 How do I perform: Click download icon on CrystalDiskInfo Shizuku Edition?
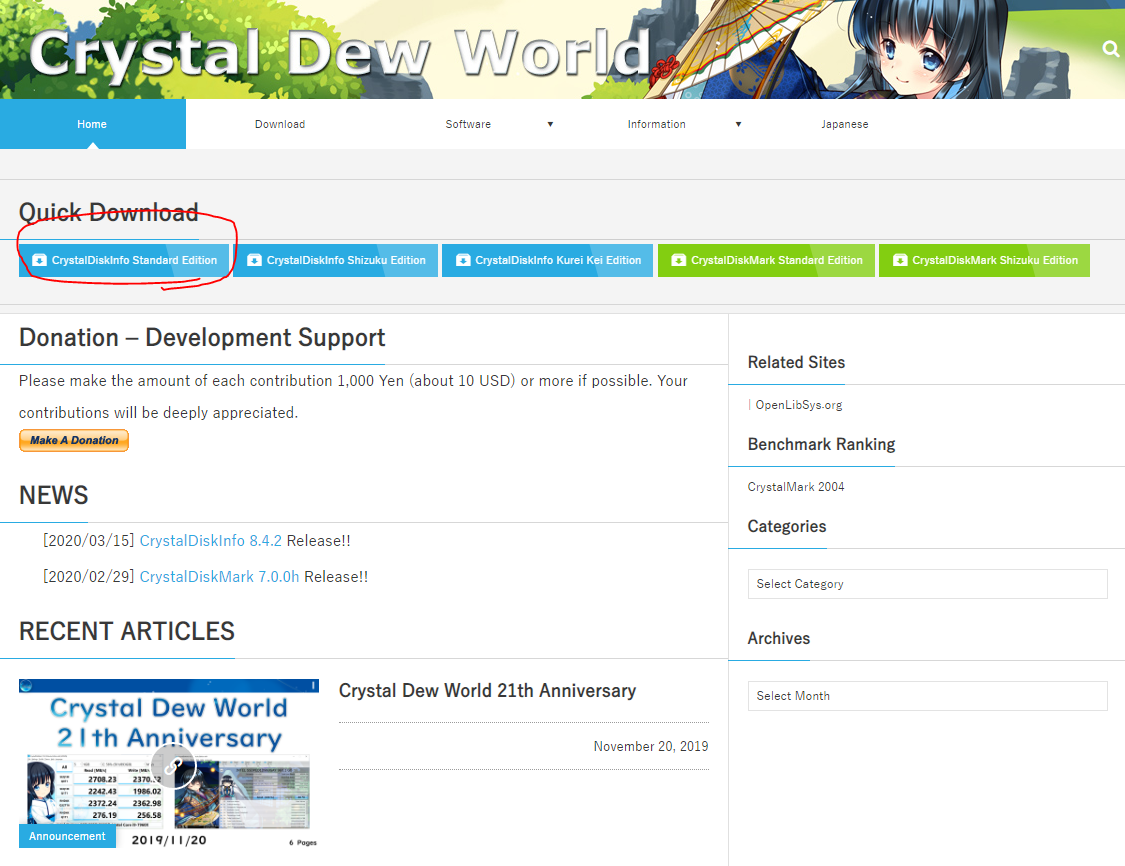coord(254,260)
